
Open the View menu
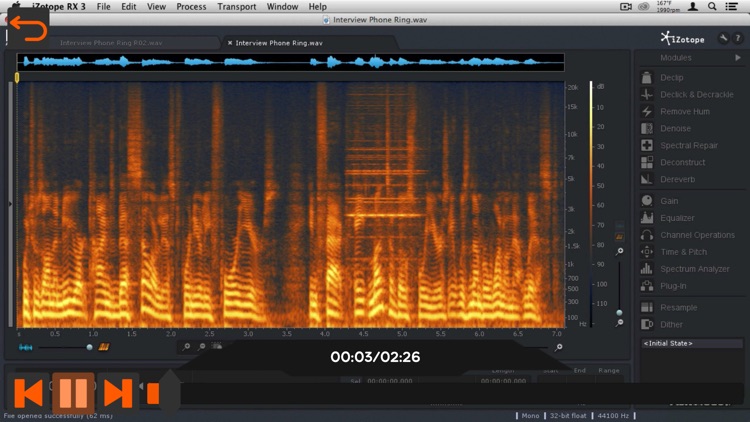tap(156, 6)
